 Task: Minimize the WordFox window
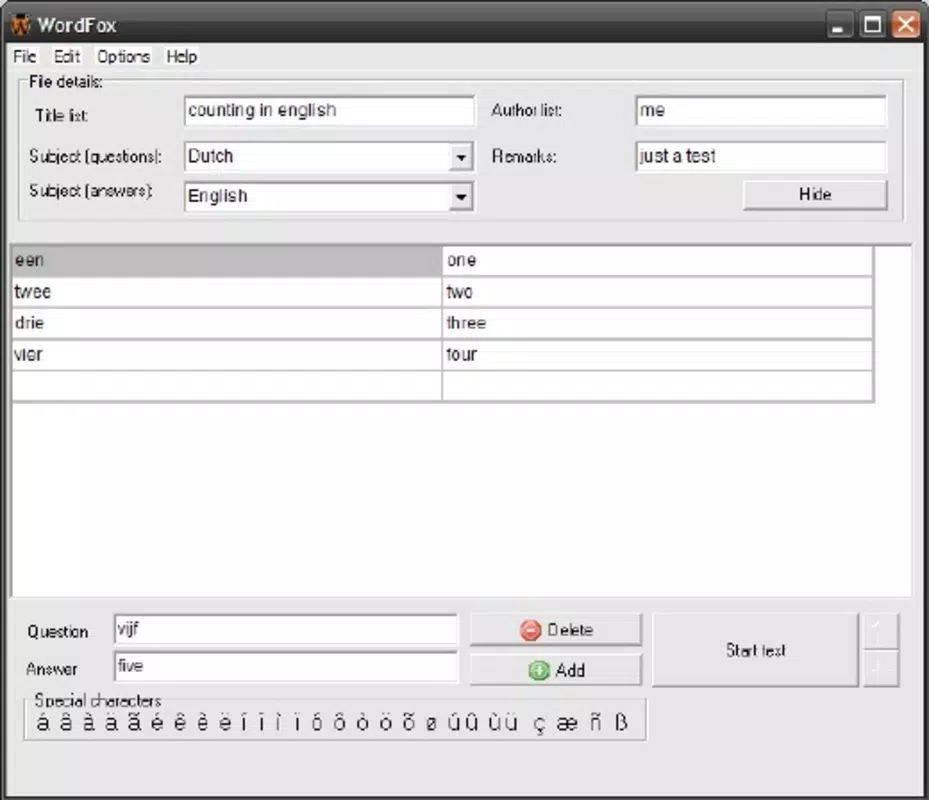(838, 25)
